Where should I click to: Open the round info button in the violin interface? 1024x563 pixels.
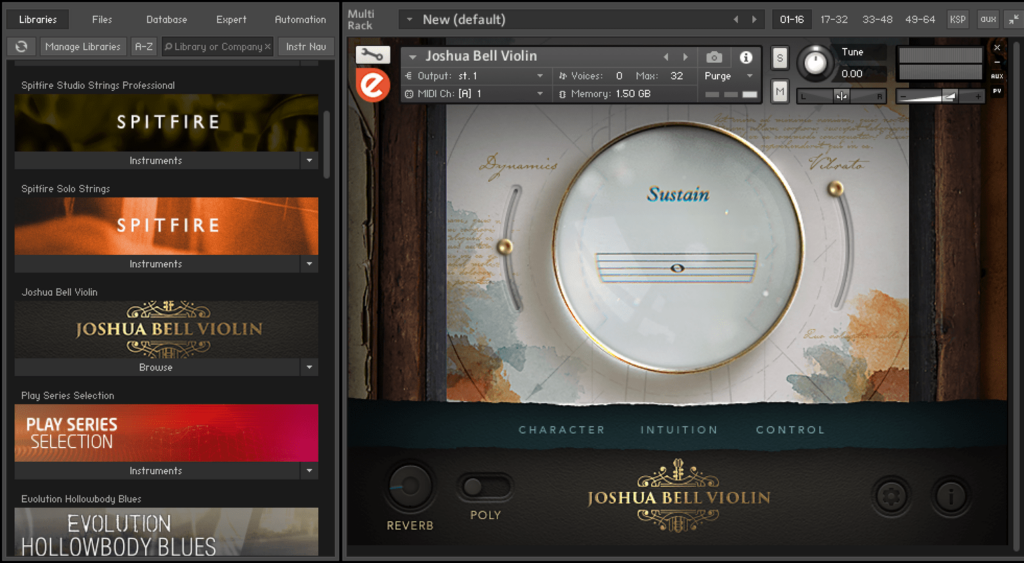(951, 496)
